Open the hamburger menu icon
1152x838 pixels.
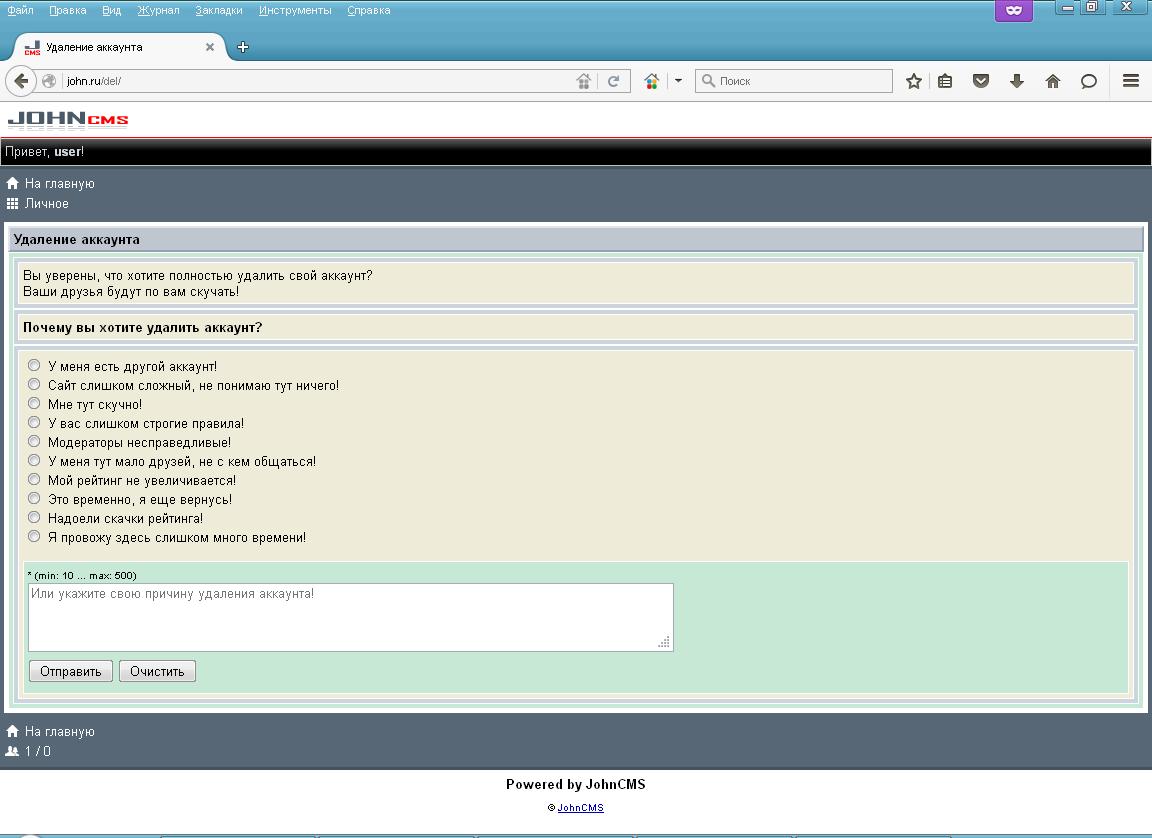pos(1131,81)
